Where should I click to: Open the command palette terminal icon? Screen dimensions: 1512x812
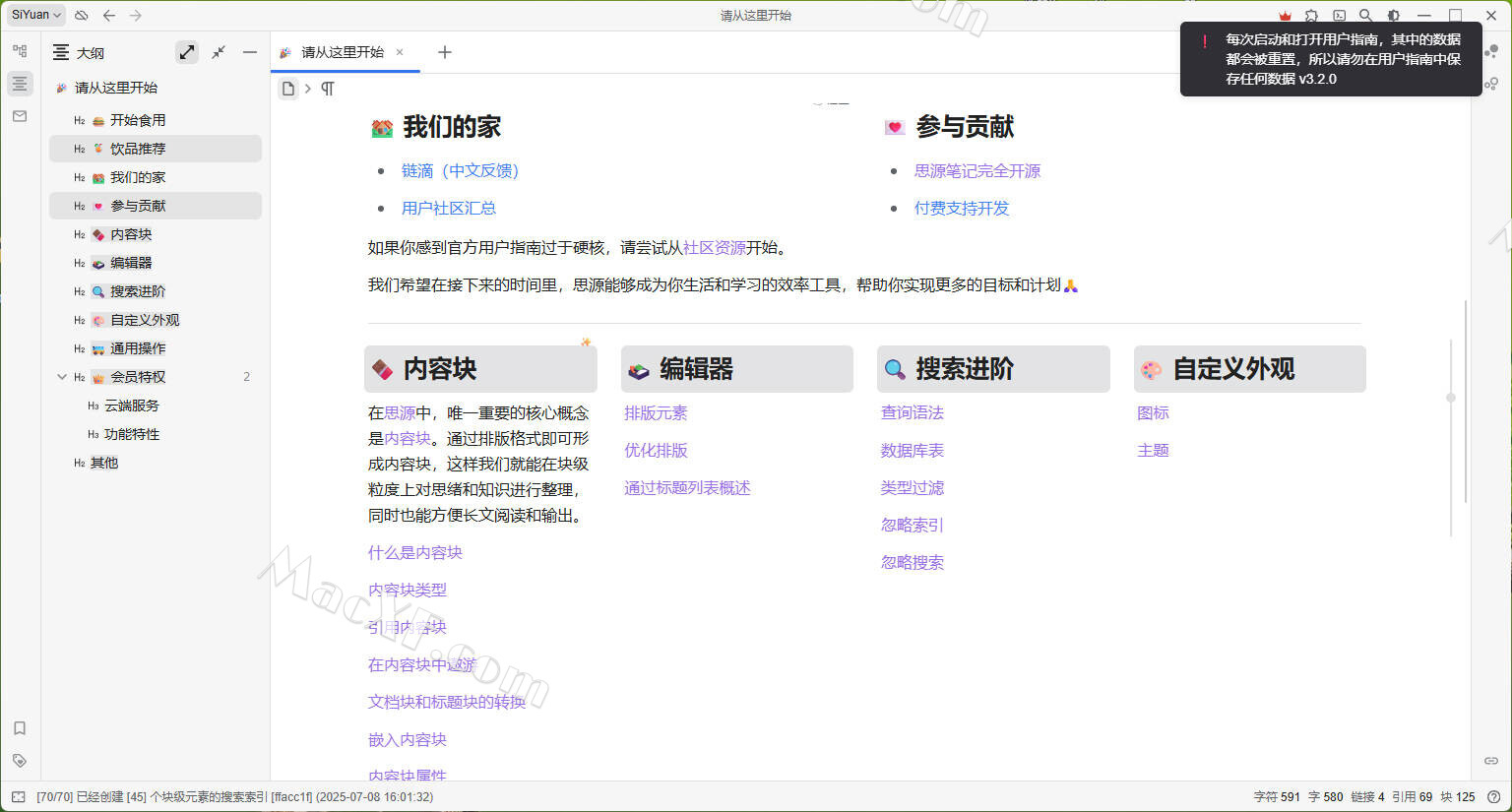pos(1339,16)
